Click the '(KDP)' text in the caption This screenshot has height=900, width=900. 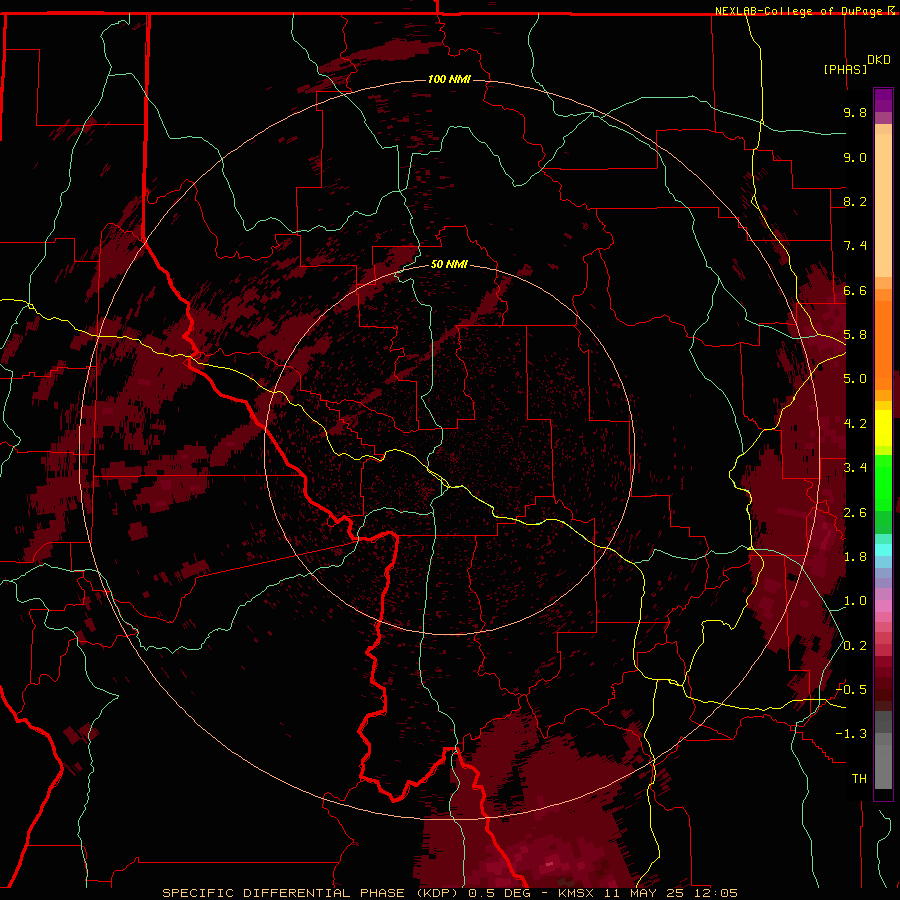[437, 893]
